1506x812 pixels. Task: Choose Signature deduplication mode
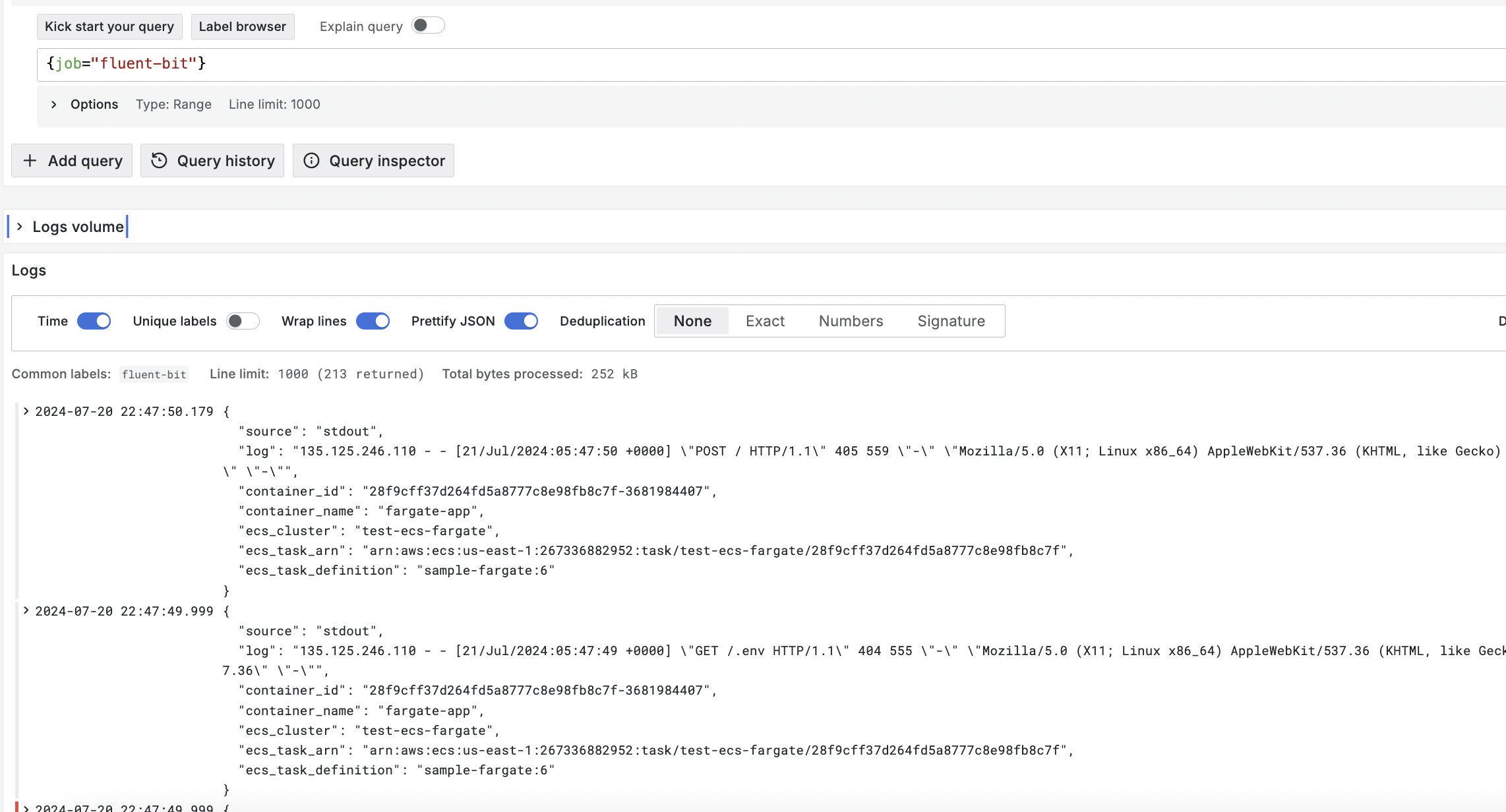pos(951,321)
